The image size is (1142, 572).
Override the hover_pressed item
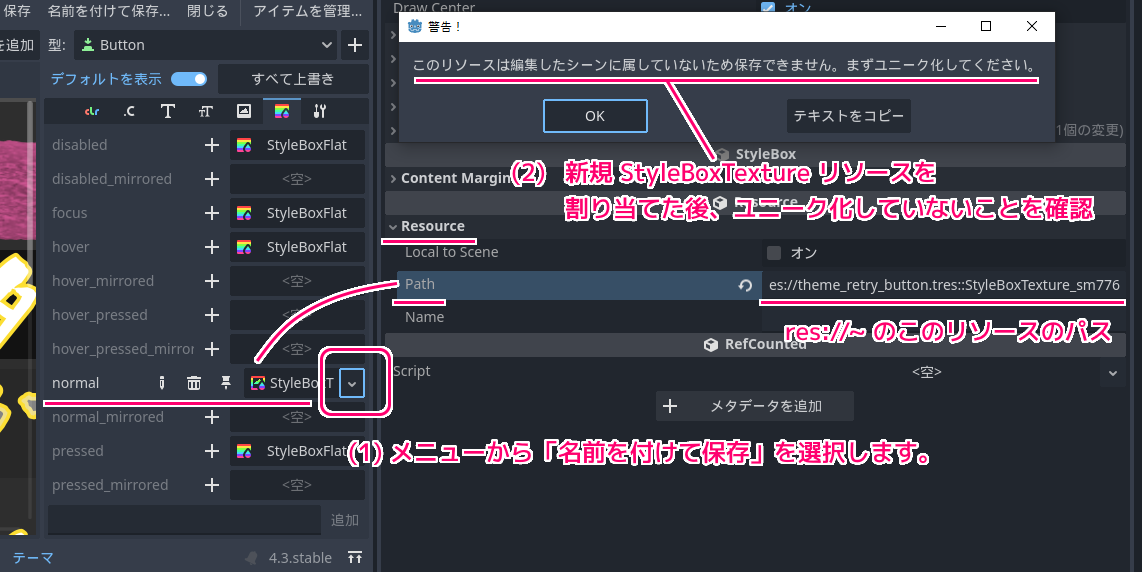click(x=212, y=315)
